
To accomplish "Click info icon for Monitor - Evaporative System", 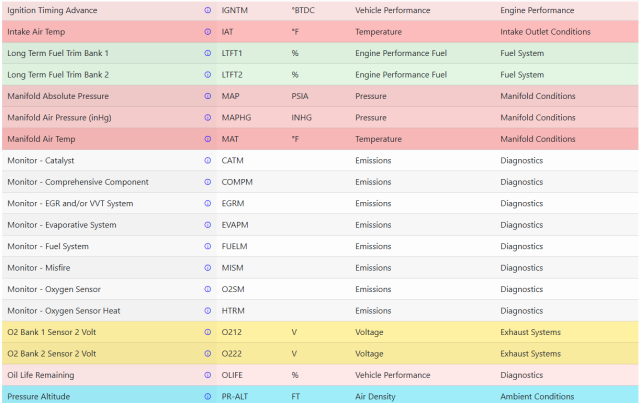I will (x=208, y=225).
